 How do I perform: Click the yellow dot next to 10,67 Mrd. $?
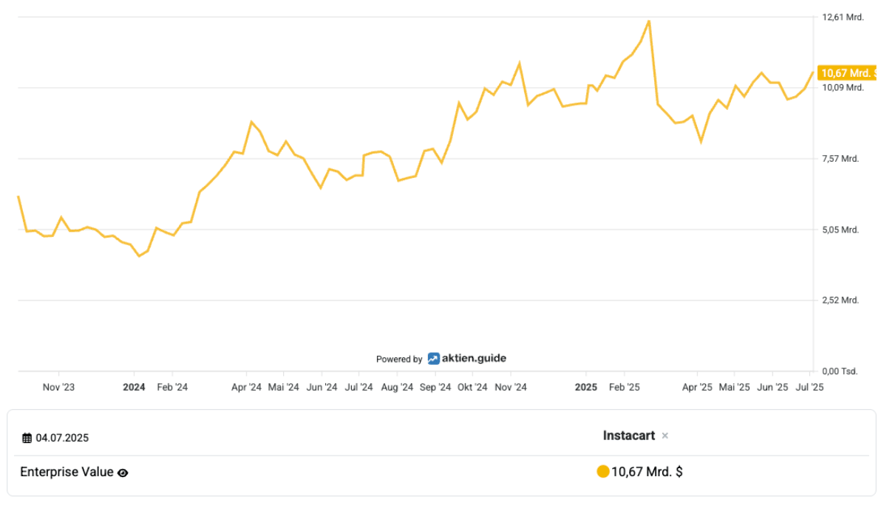(603, 471)
